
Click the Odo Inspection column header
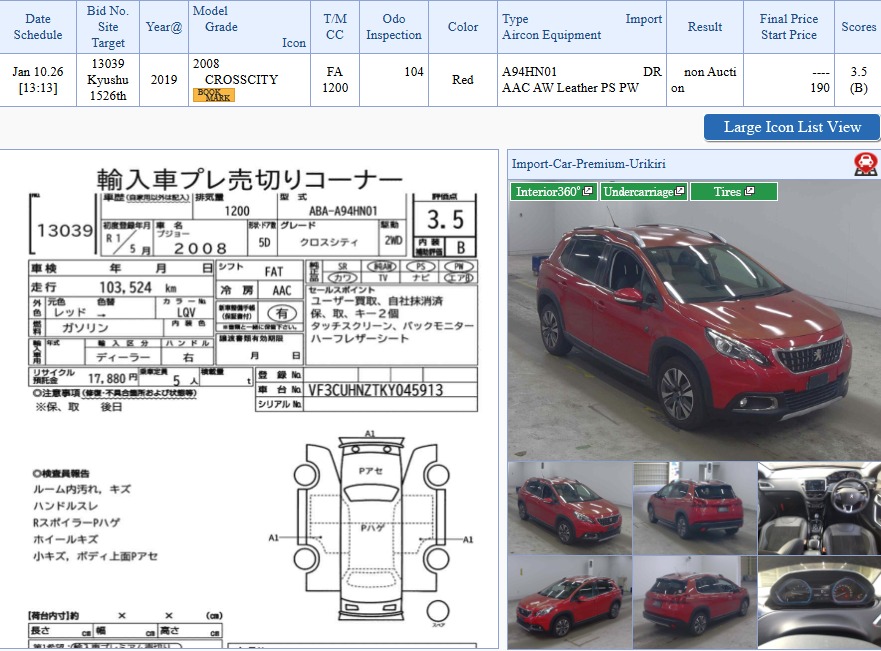[x=394, y=27]
